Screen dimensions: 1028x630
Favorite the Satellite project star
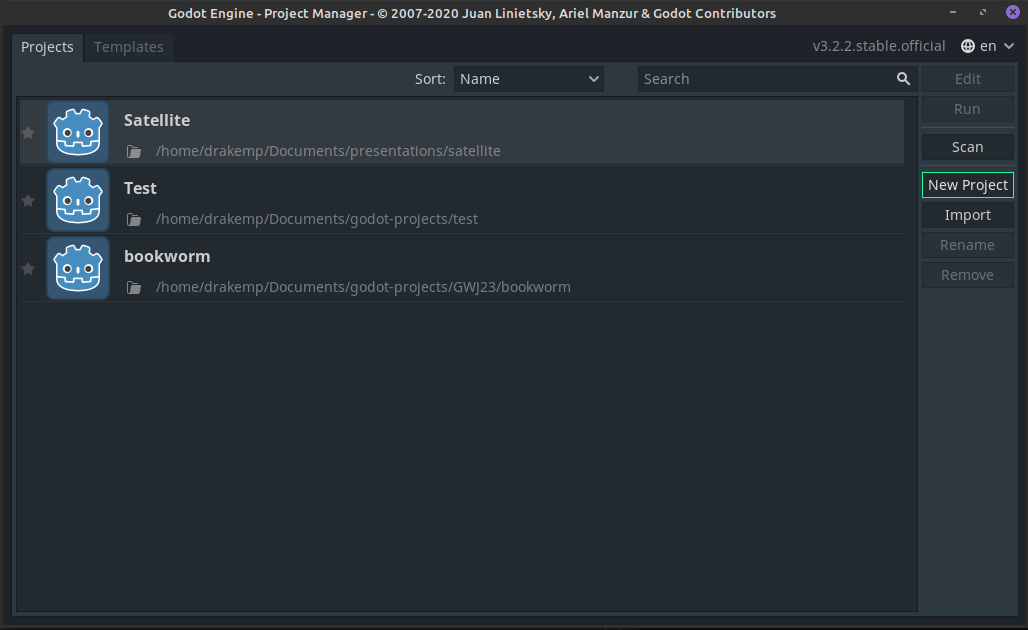tap(28, 133)
